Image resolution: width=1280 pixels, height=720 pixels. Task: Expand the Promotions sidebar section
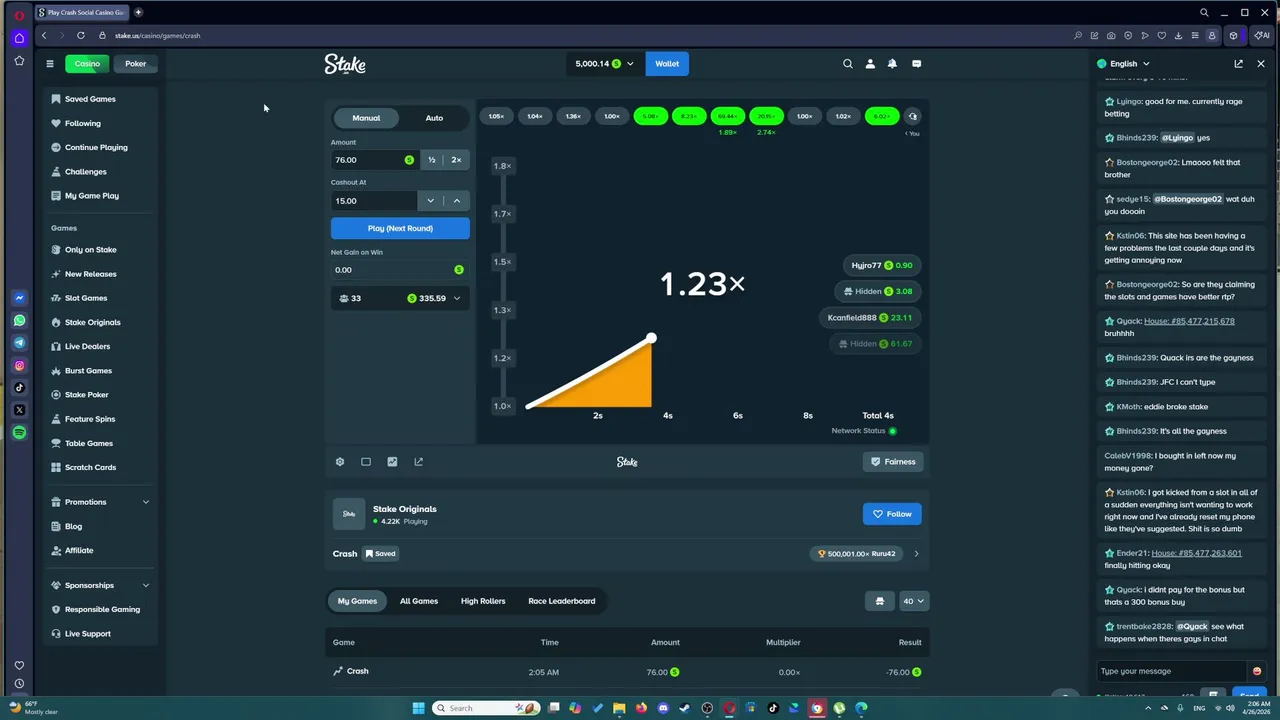tap(100, 502)
